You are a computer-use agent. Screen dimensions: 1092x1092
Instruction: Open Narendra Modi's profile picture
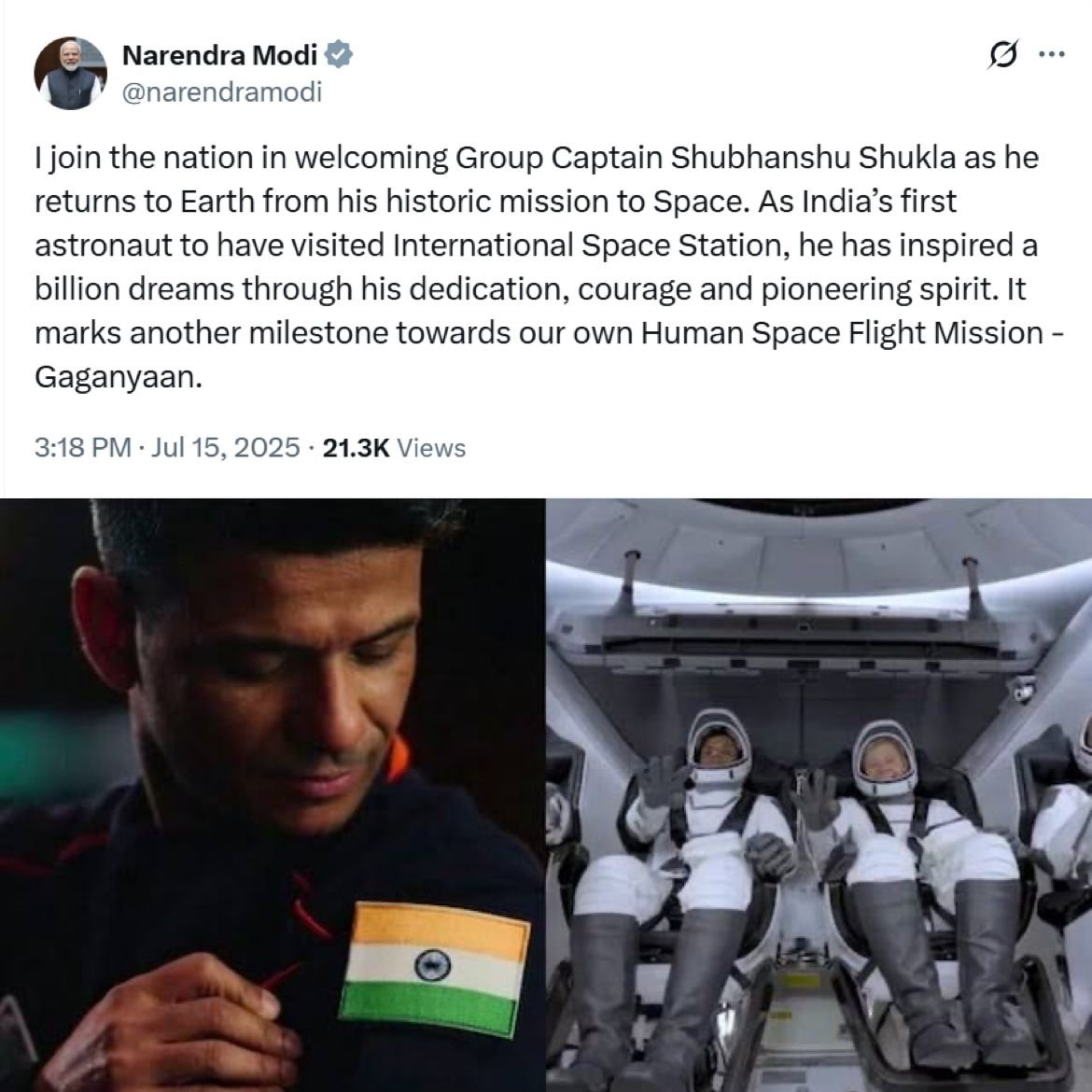(x=70, y=73)
